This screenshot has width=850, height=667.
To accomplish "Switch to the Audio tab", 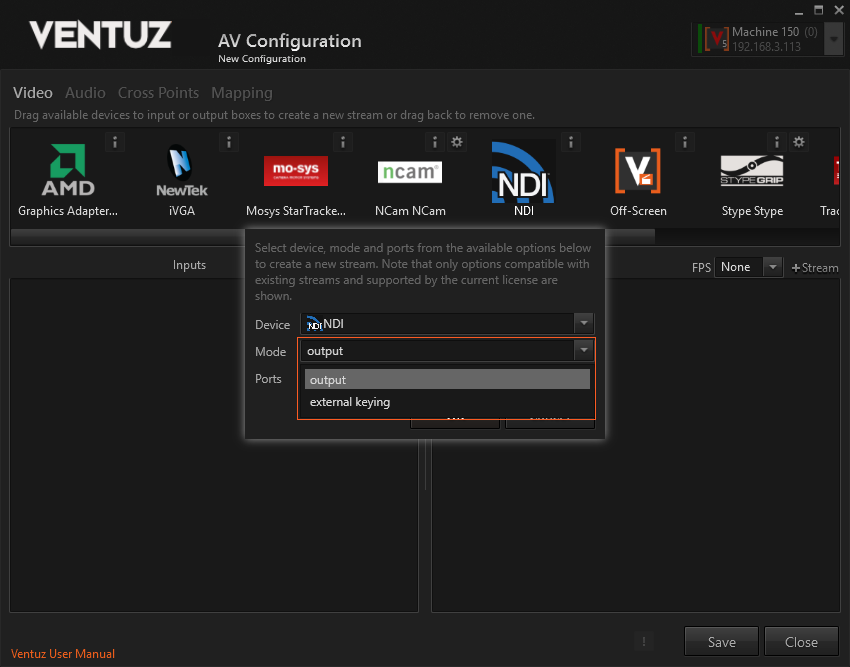I will tap(85, 93).
